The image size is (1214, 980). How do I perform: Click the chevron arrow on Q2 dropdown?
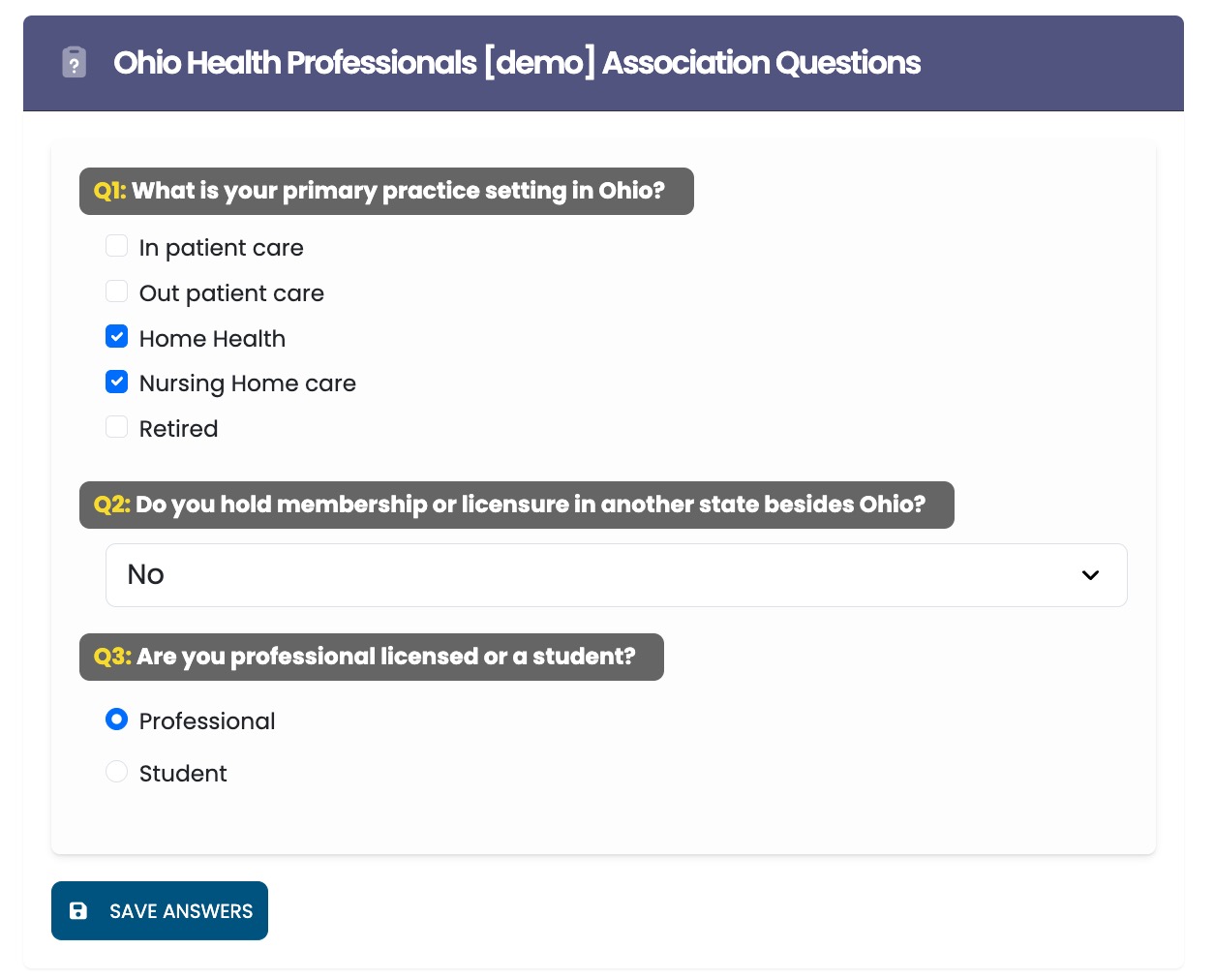click(1090, 575)
